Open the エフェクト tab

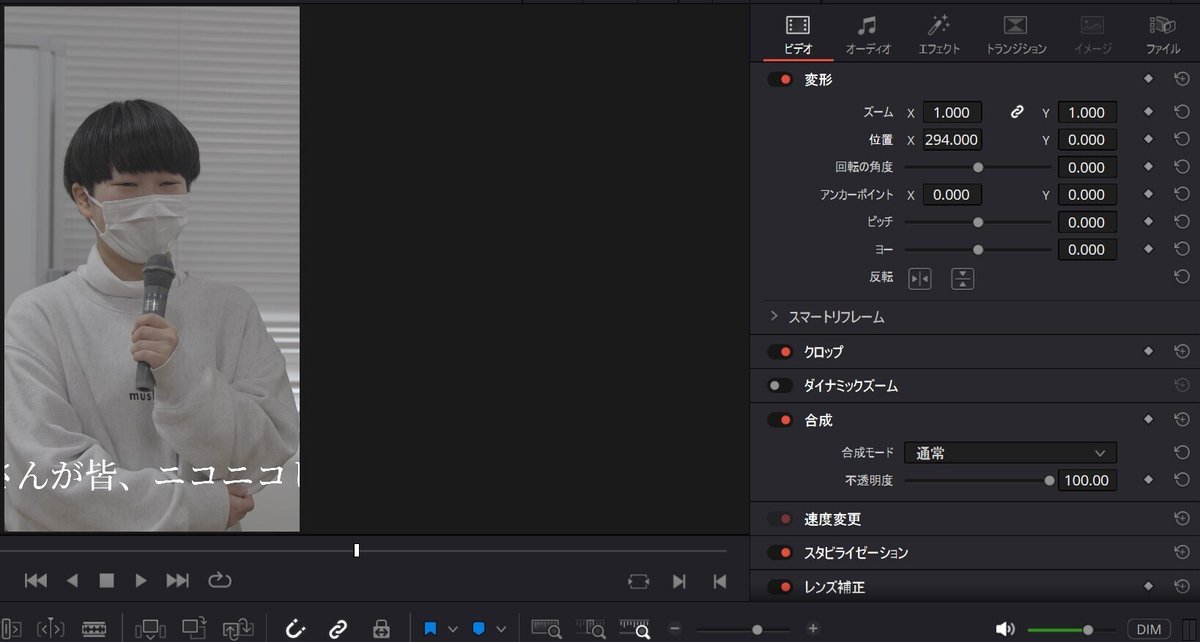(x=939, y=34)
